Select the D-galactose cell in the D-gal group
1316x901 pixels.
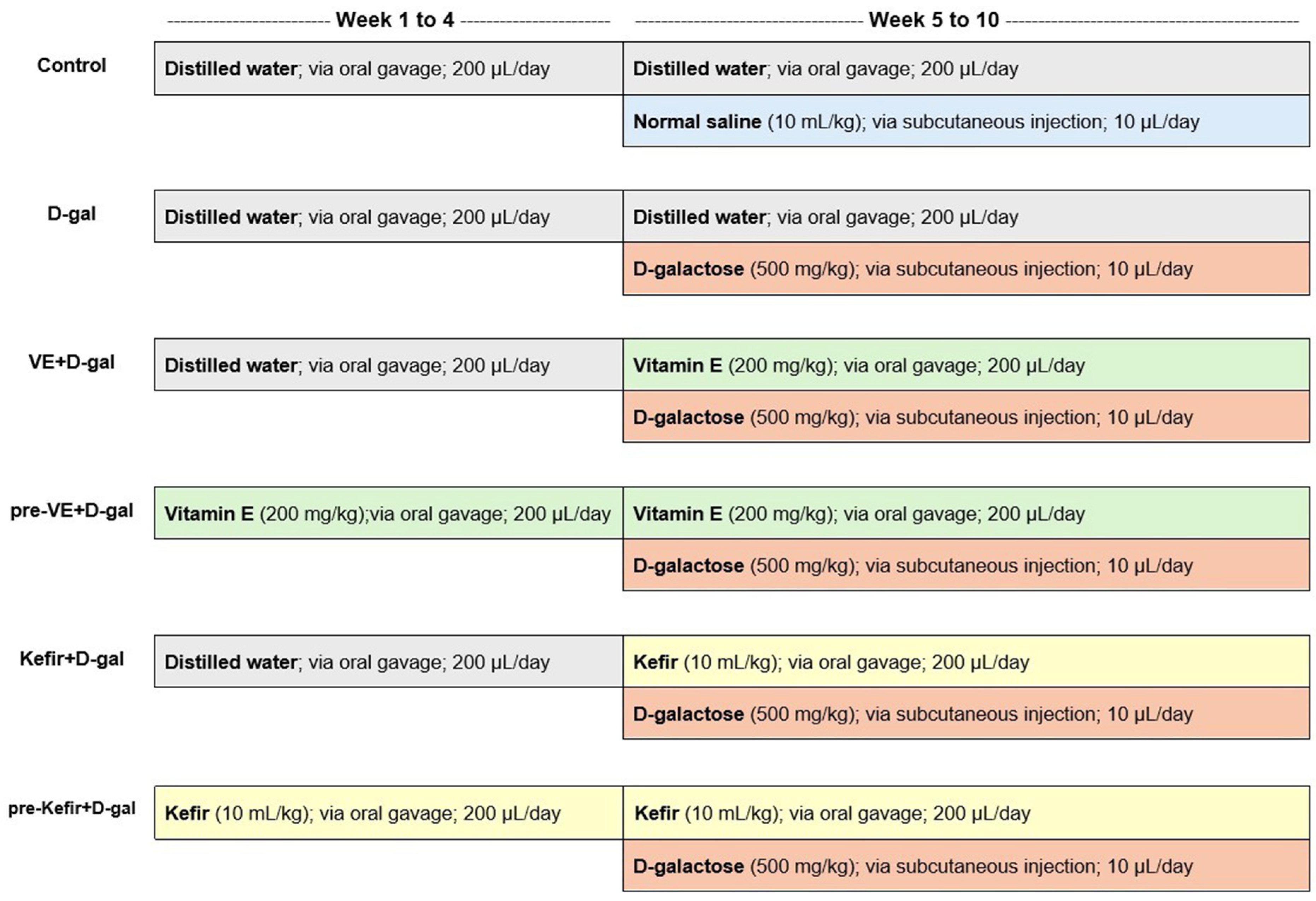tap(965, 269)
